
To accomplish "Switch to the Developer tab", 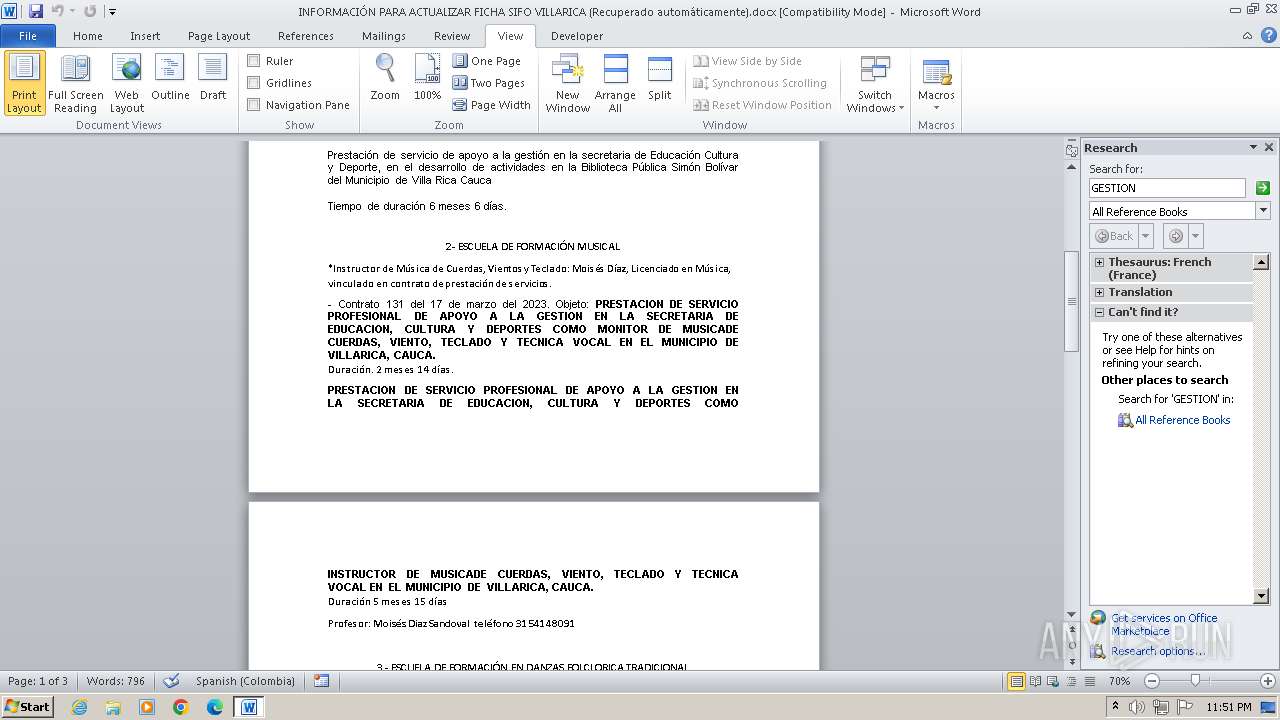I will point(577,36).
